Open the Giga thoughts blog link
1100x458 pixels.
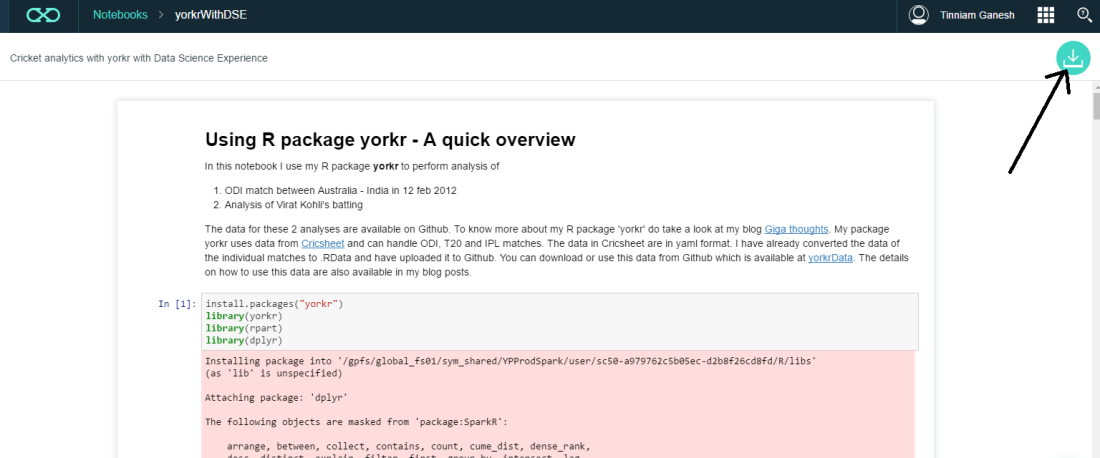coord(796,228)
